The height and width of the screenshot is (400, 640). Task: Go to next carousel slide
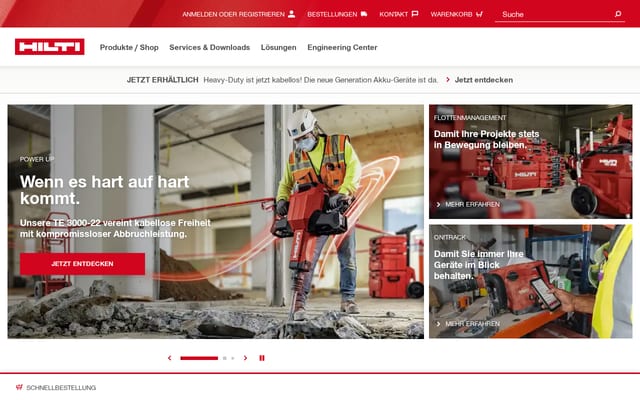tap(245, 358)
